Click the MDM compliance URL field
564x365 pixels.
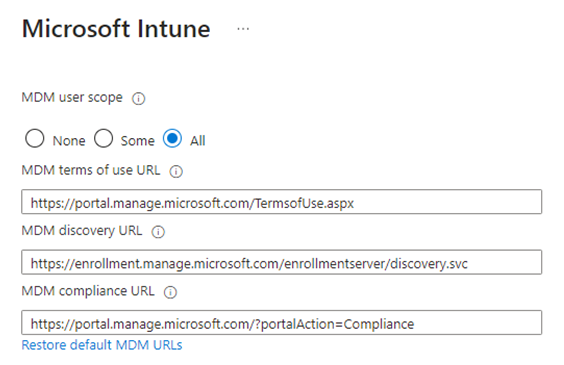pyautogui.click(x=282, y=323)
